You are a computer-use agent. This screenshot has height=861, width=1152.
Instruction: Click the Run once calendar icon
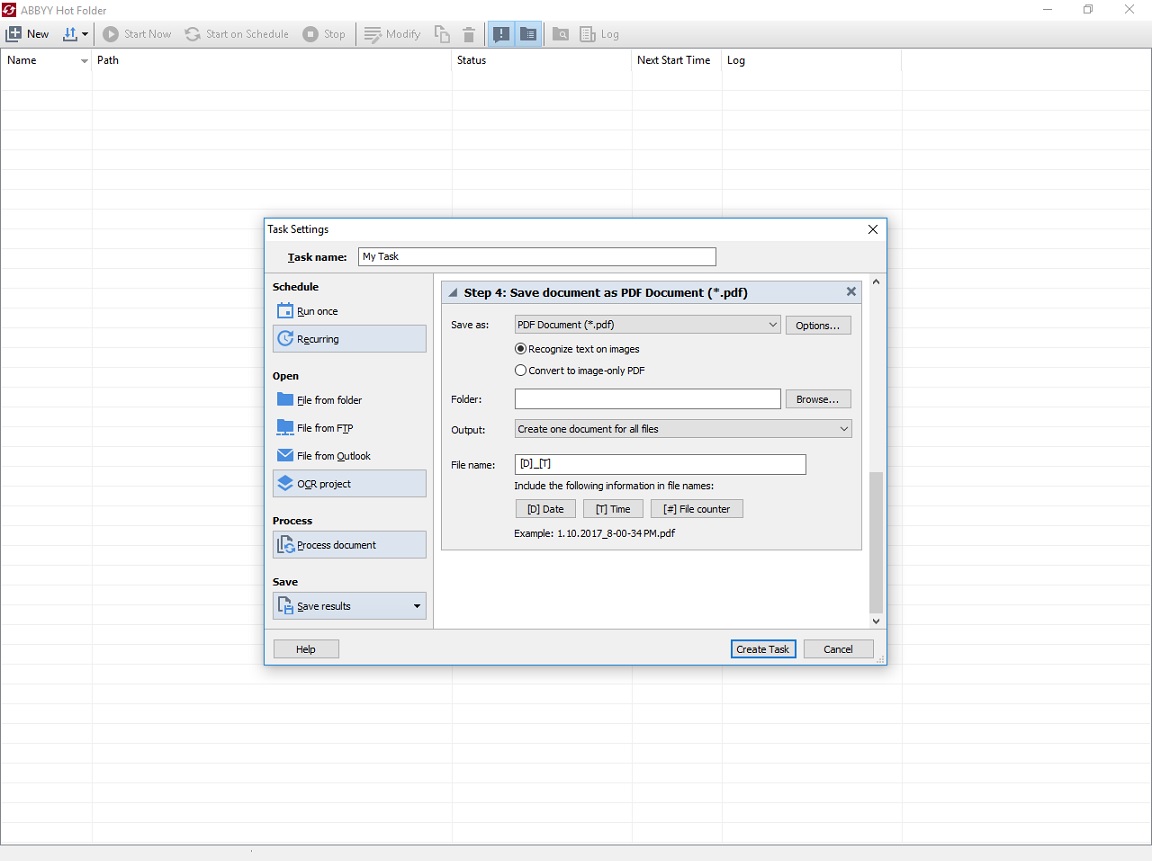tap(285, 311)
